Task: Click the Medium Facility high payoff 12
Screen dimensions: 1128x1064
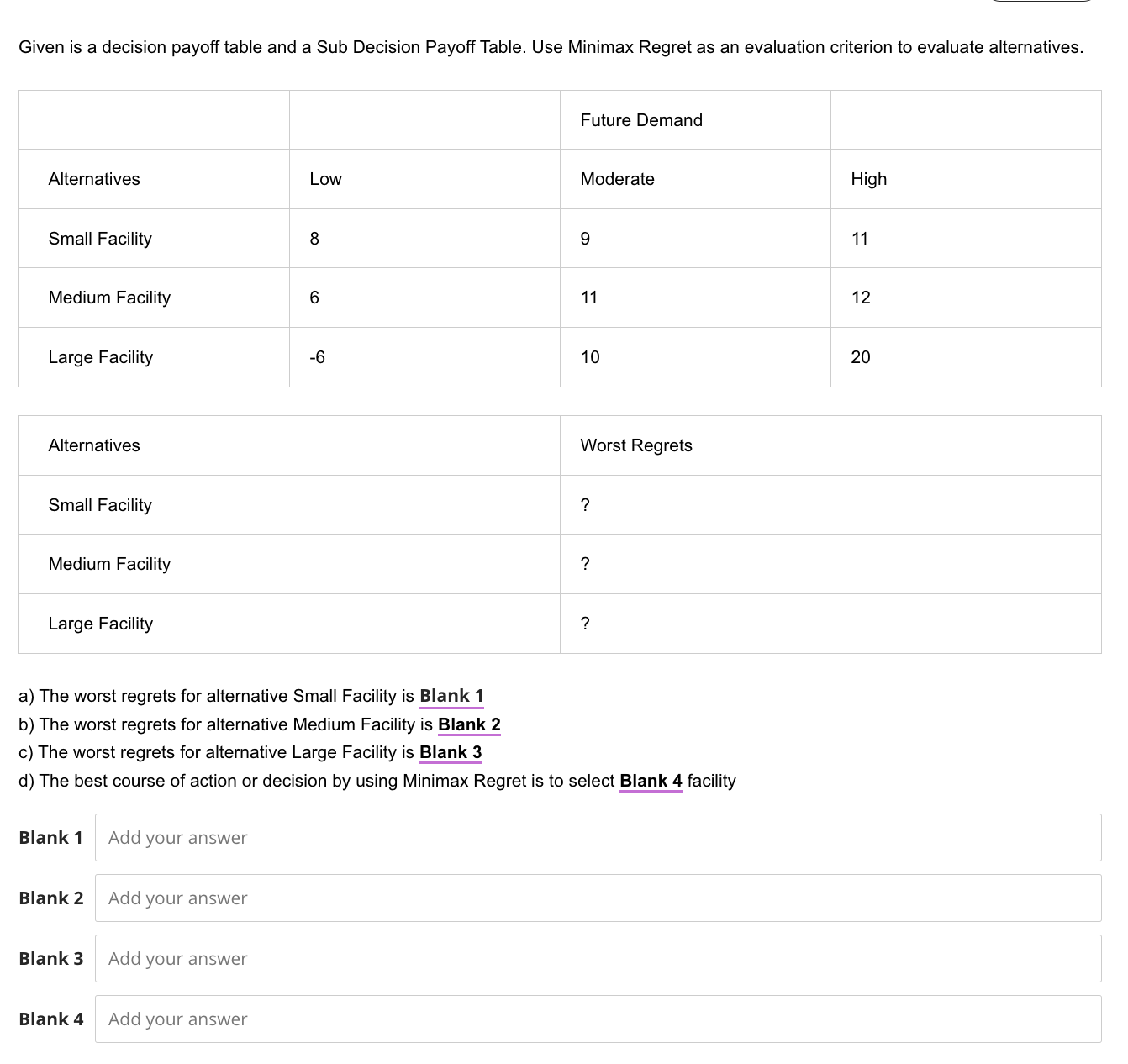Action: (x=861, y=298)
